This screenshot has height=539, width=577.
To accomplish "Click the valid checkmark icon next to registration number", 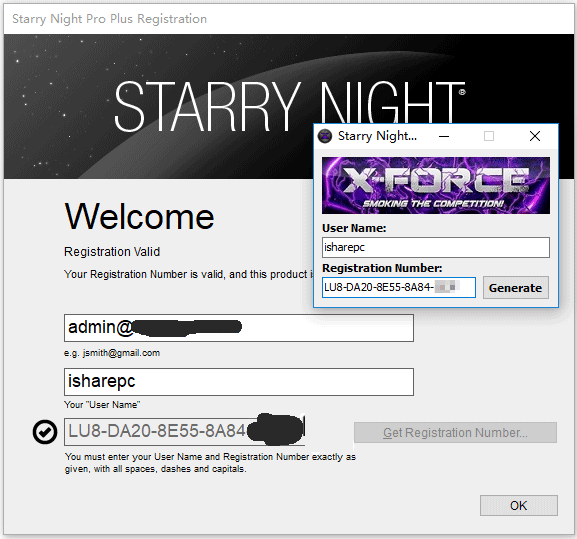I will pyautogui.click(x=45, y=432).
